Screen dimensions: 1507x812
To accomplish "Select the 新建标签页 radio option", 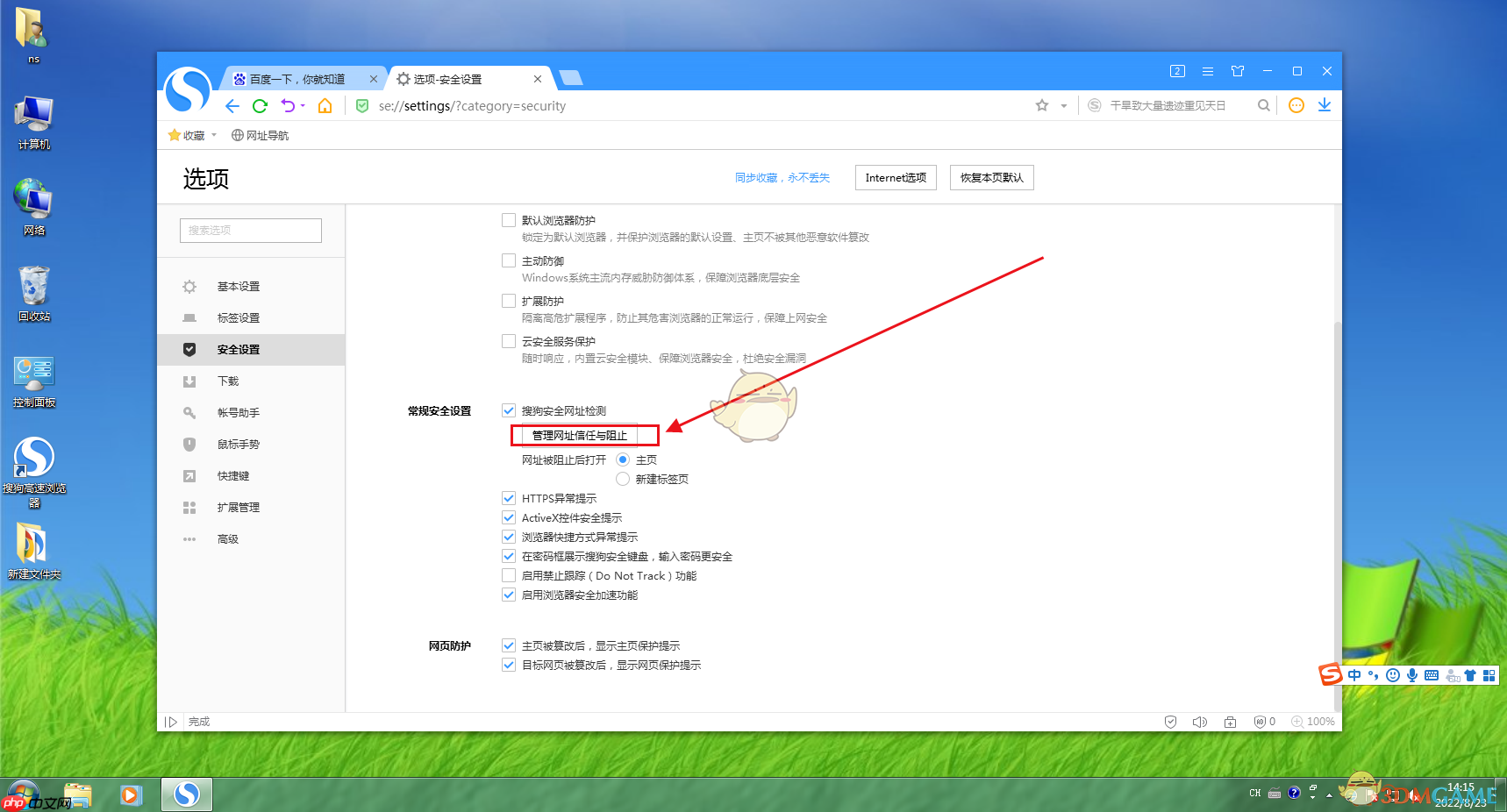I will [622, 479].
